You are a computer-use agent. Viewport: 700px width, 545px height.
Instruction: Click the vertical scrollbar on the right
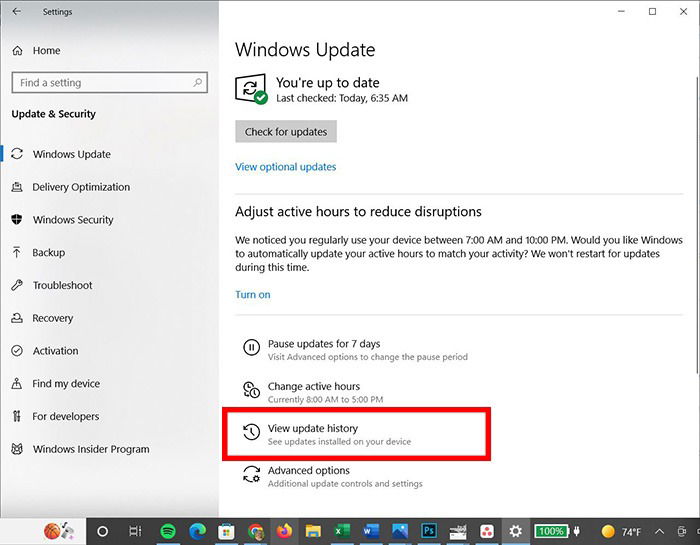697,223
